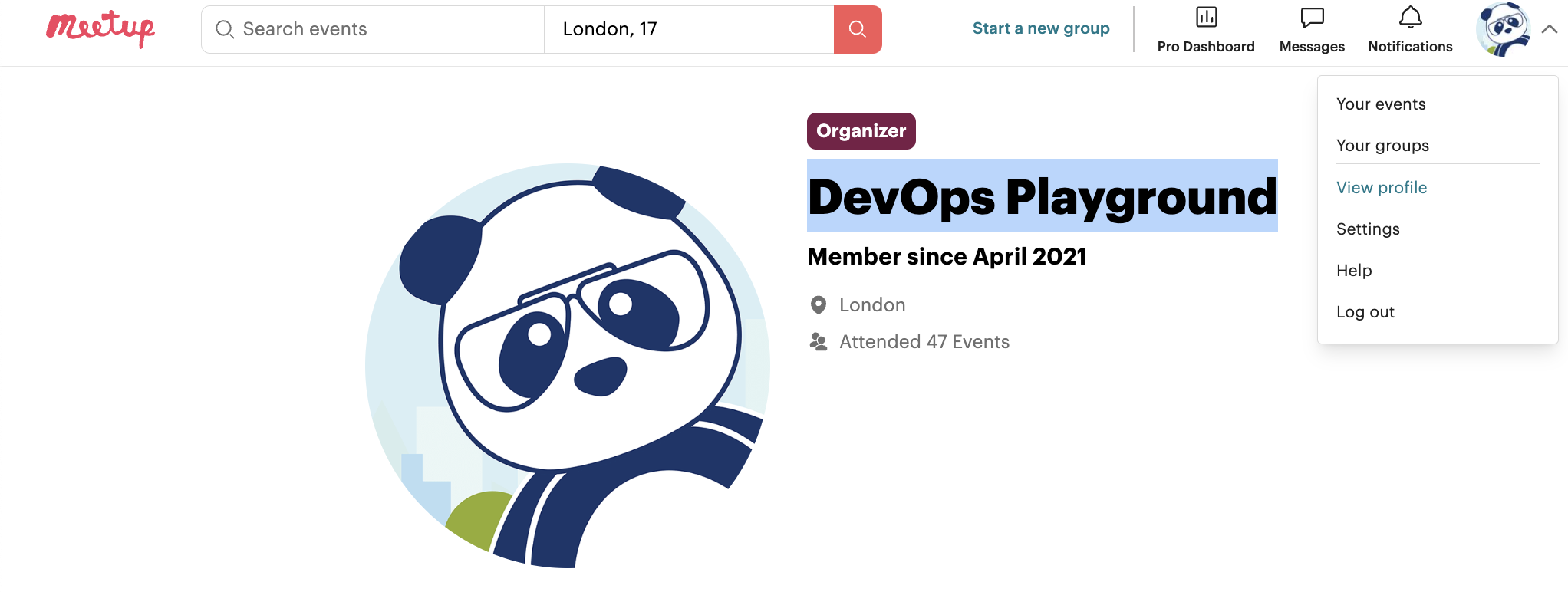Click the location pin icon
This screenshot has width=1568, height=592.
(819, 305)
